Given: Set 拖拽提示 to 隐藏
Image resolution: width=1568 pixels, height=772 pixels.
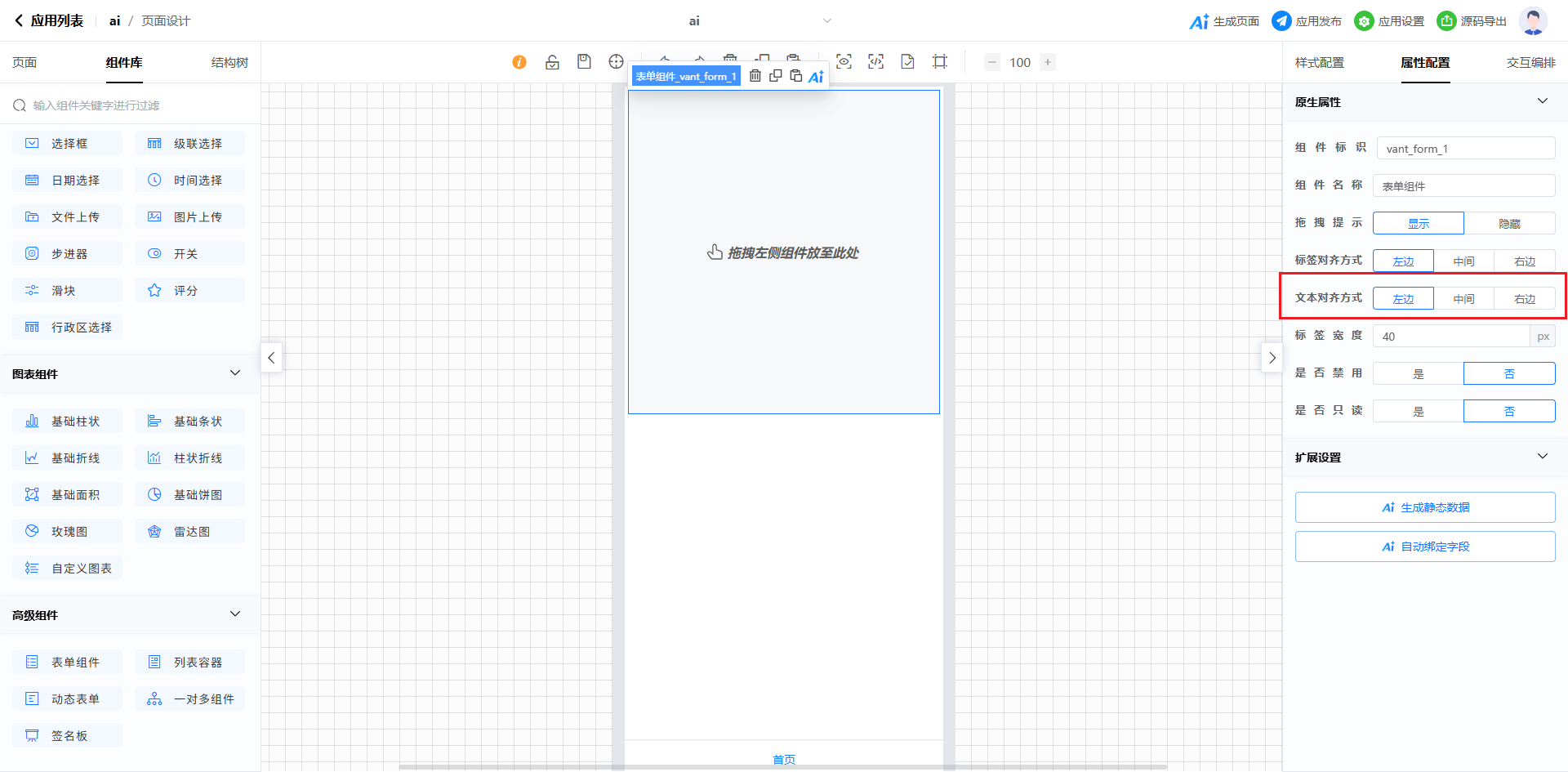Looking at the screenshot, I should coord(1509,223).
